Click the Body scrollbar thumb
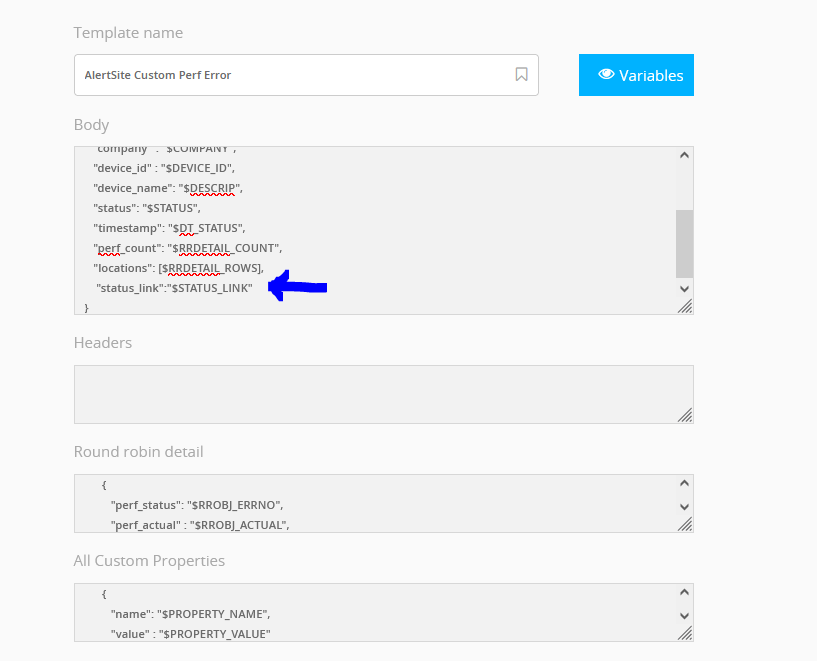817x661 pixels. click(x=684, y=243)
